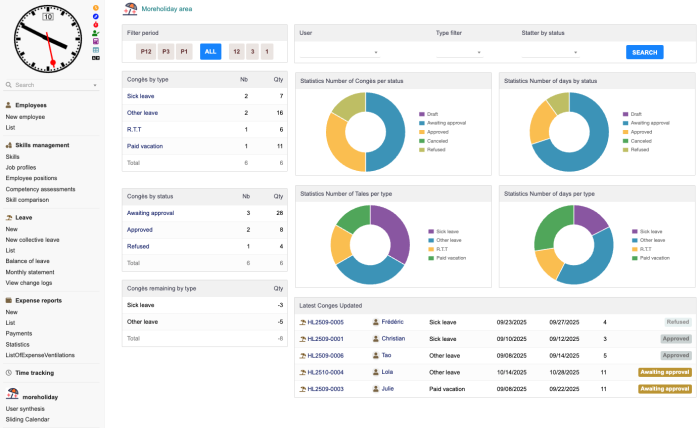Select the P12 filter period toggle
Viewport: 700px width, 428px height.
pos(146,51)
